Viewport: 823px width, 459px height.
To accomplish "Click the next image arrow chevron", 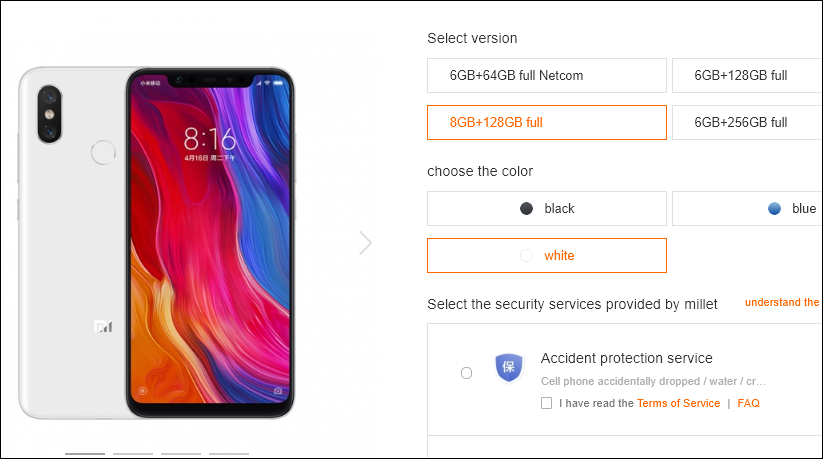I will point(366,243).
